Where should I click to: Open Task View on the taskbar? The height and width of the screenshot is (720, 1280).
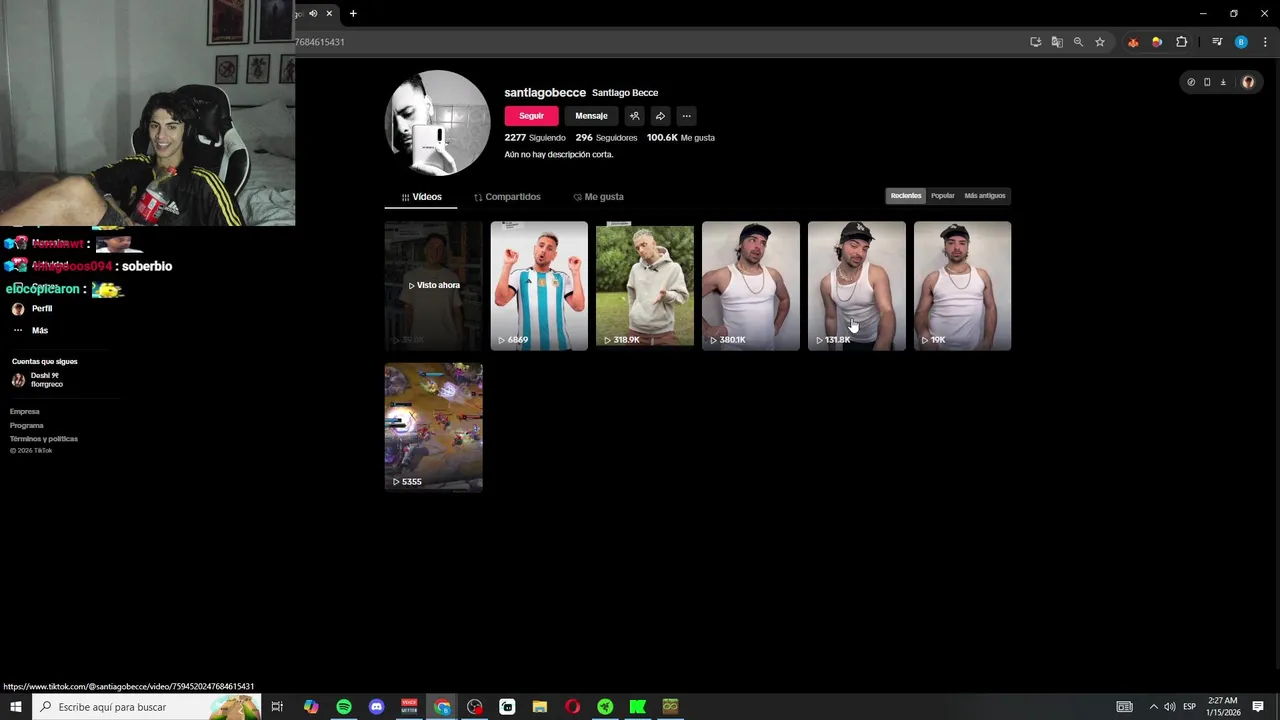277,707
